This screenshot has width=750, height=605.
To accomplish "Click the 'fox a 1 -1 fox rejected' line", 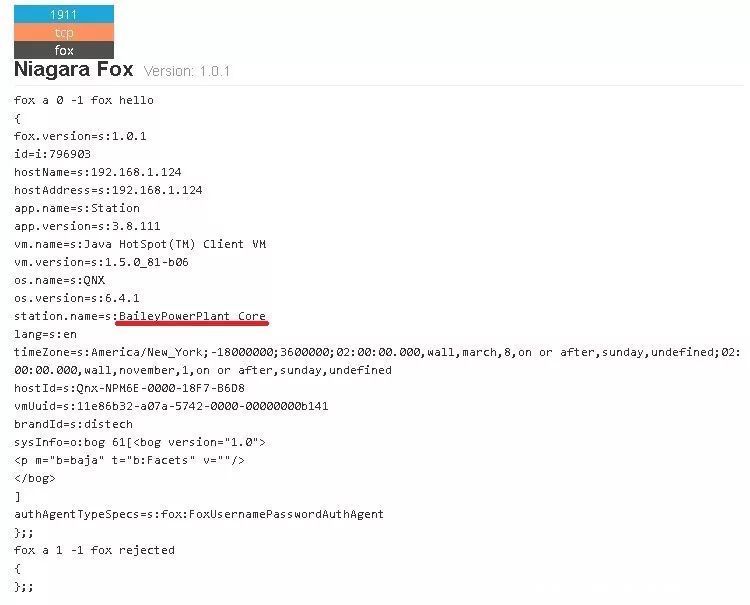I will coord(94,550).
